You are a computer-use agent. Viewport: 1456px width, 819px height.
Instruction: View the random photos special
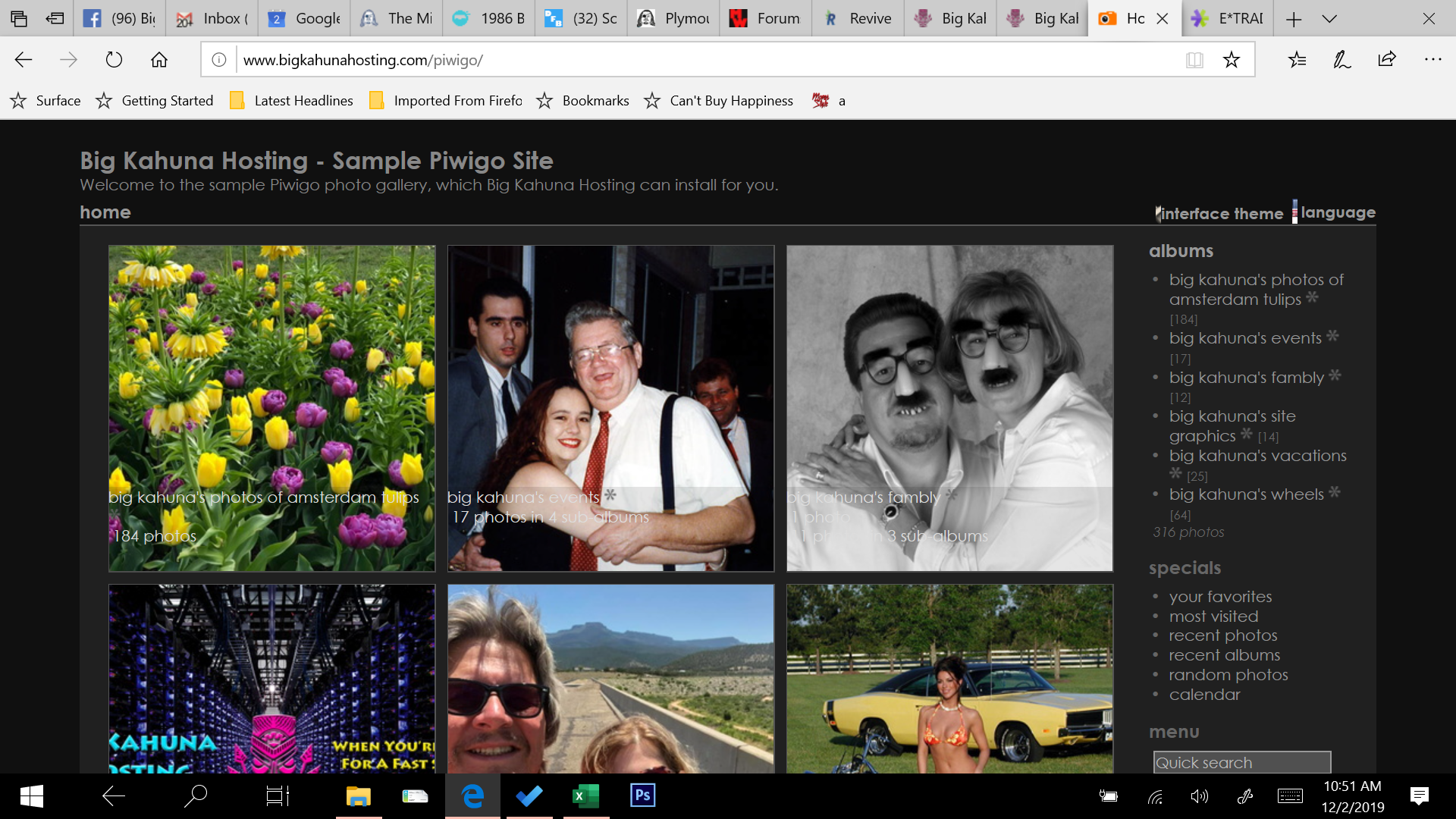1228,674
